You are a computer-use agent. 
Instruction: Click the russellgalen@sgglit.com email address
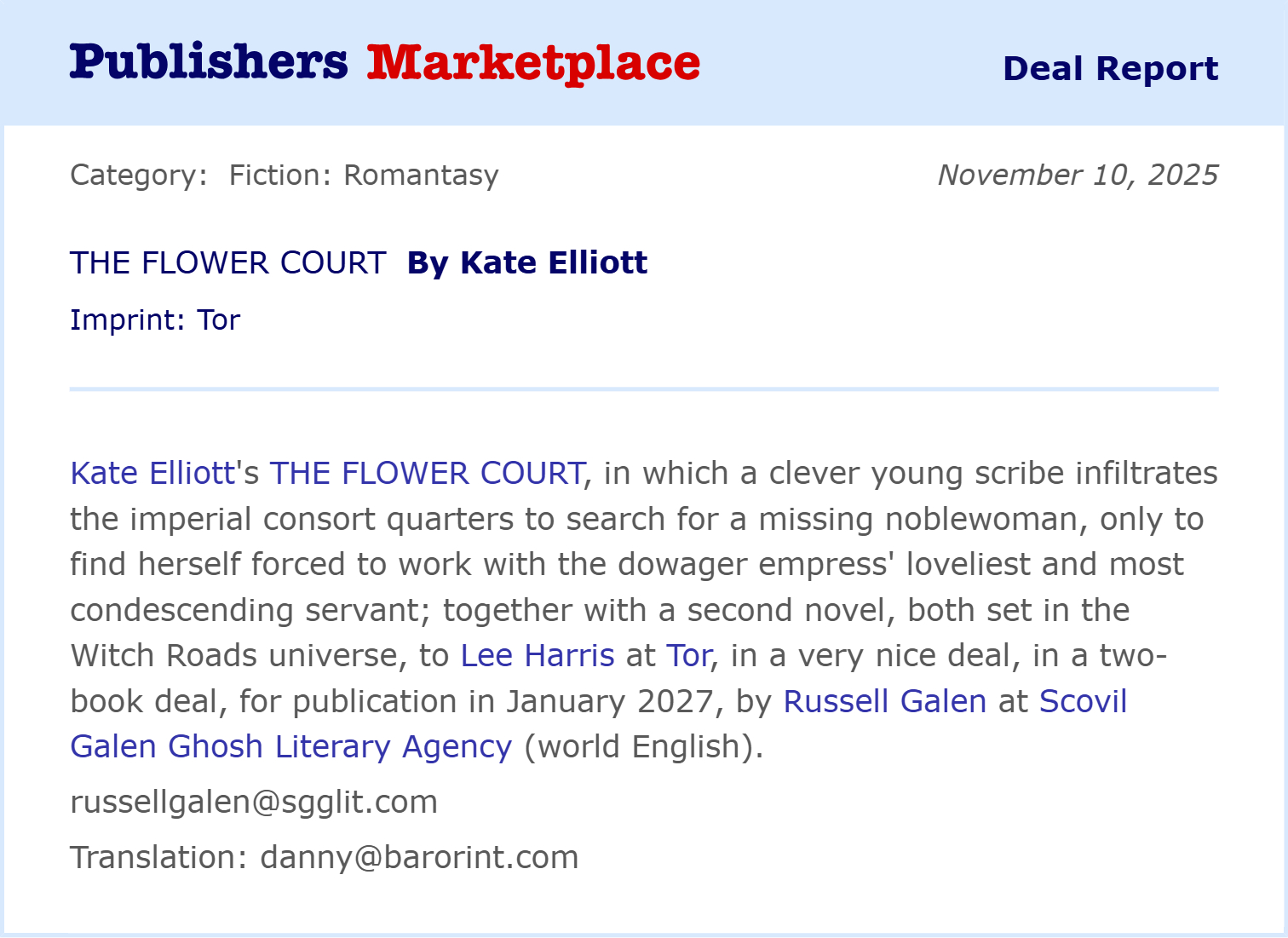coord(254,803)
